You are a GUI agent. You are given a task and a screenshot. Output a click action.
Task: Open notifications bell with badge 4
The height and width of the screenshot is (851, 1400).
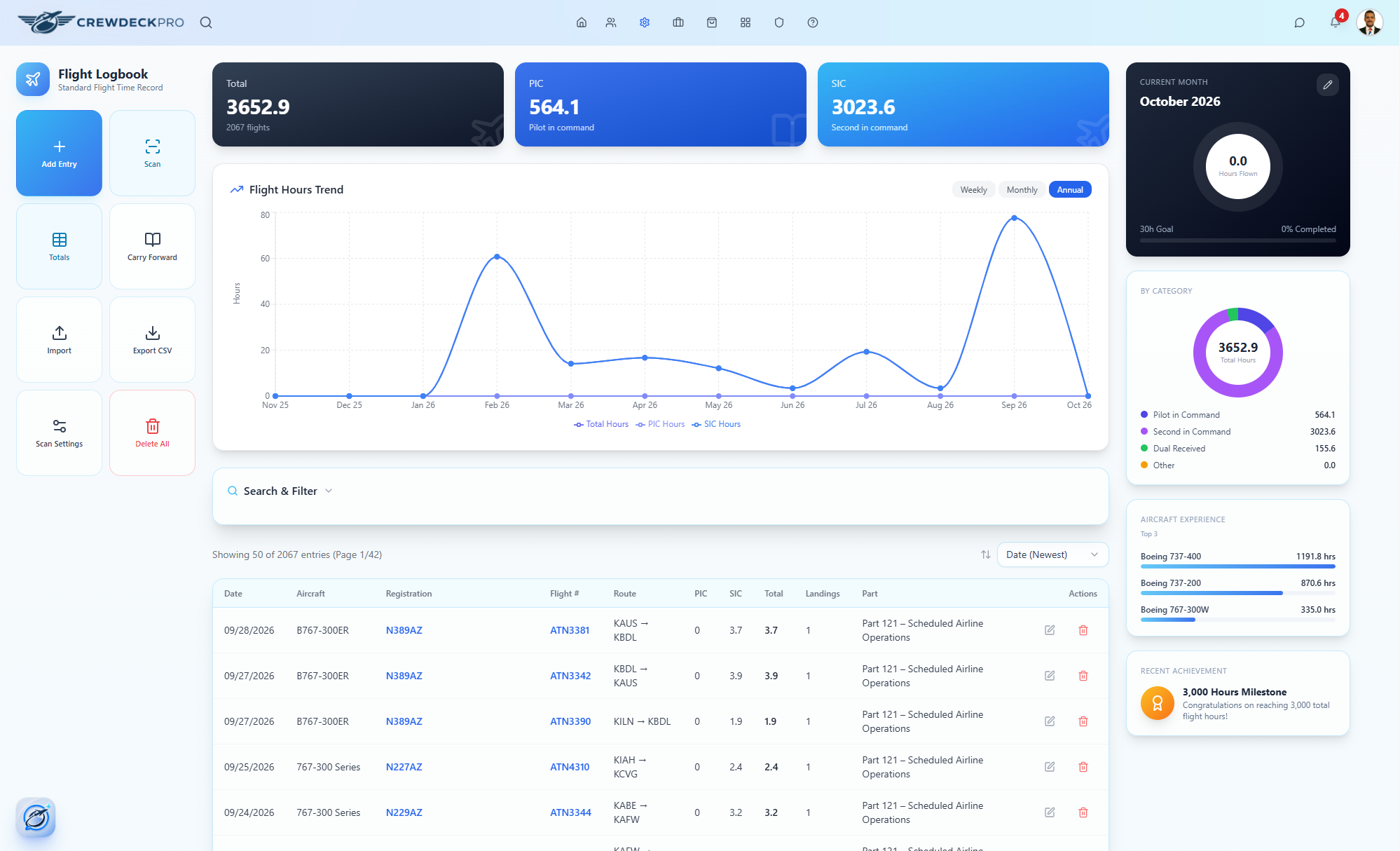click(1336, 21)
